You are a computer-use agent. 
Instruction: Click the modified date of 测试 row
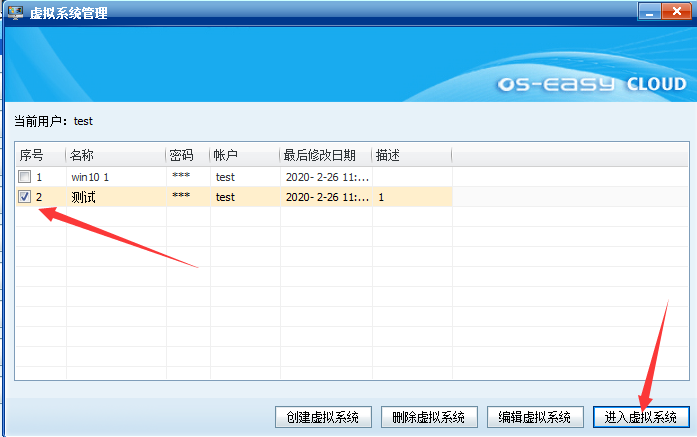327,197
